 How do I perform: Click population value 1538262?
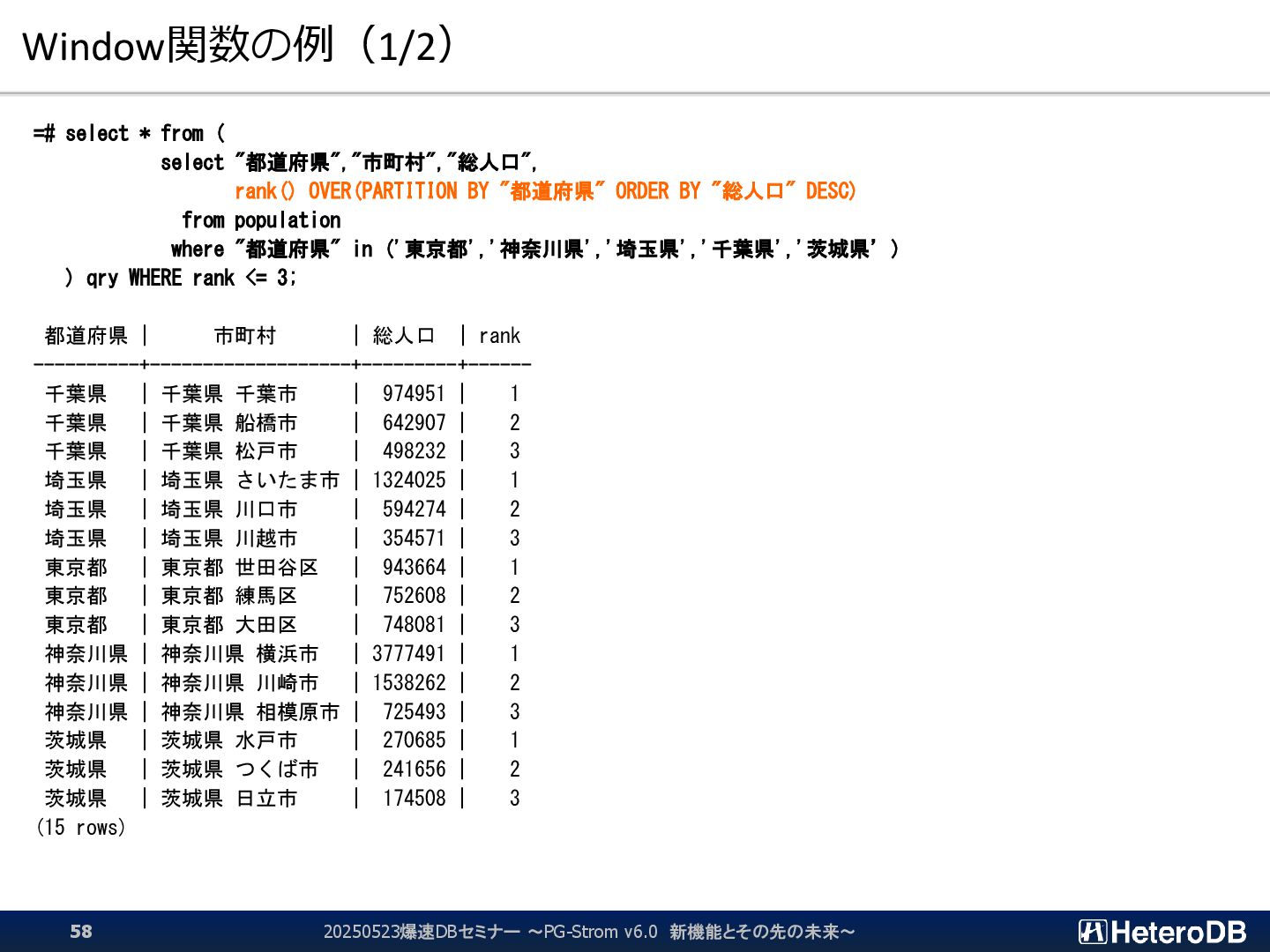tap(409, 683)
